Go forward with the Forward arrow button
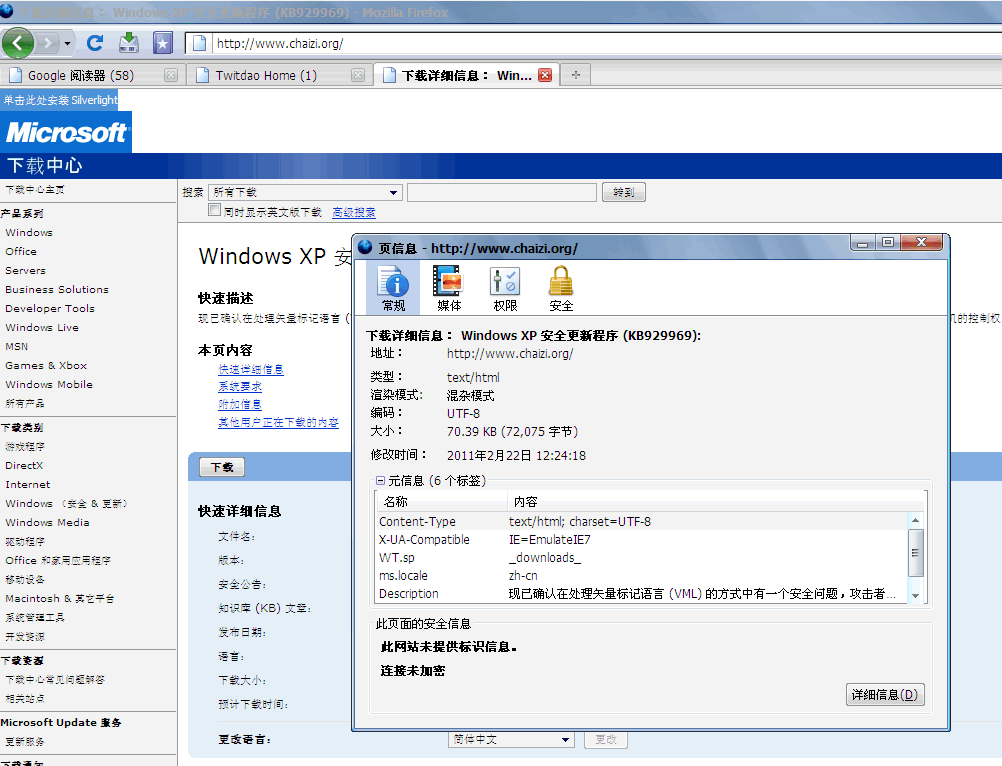Viewport: 1002px width, 766px height. (x=47, y=43)
